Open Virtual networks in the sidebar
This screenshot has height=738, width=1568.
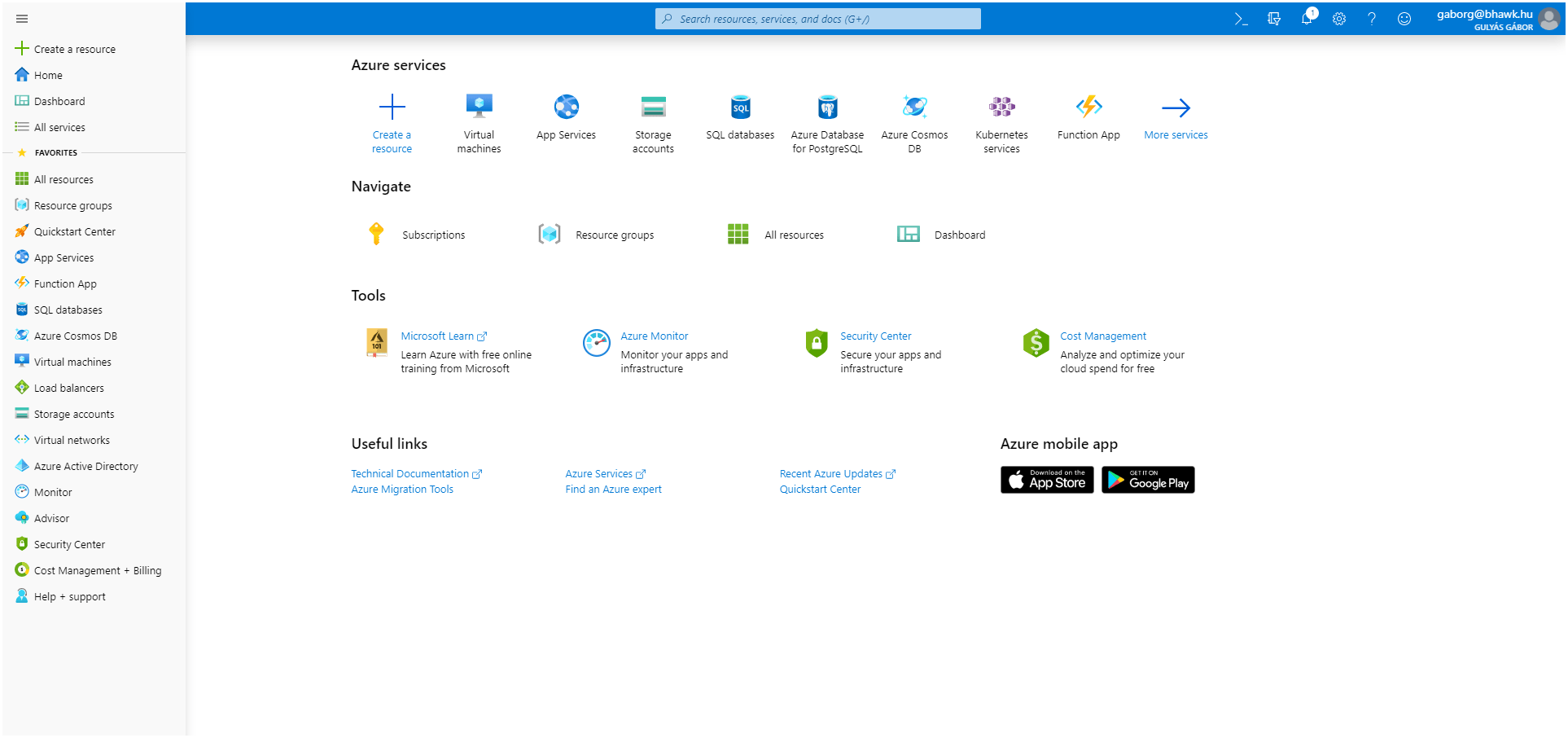(94, 440)
